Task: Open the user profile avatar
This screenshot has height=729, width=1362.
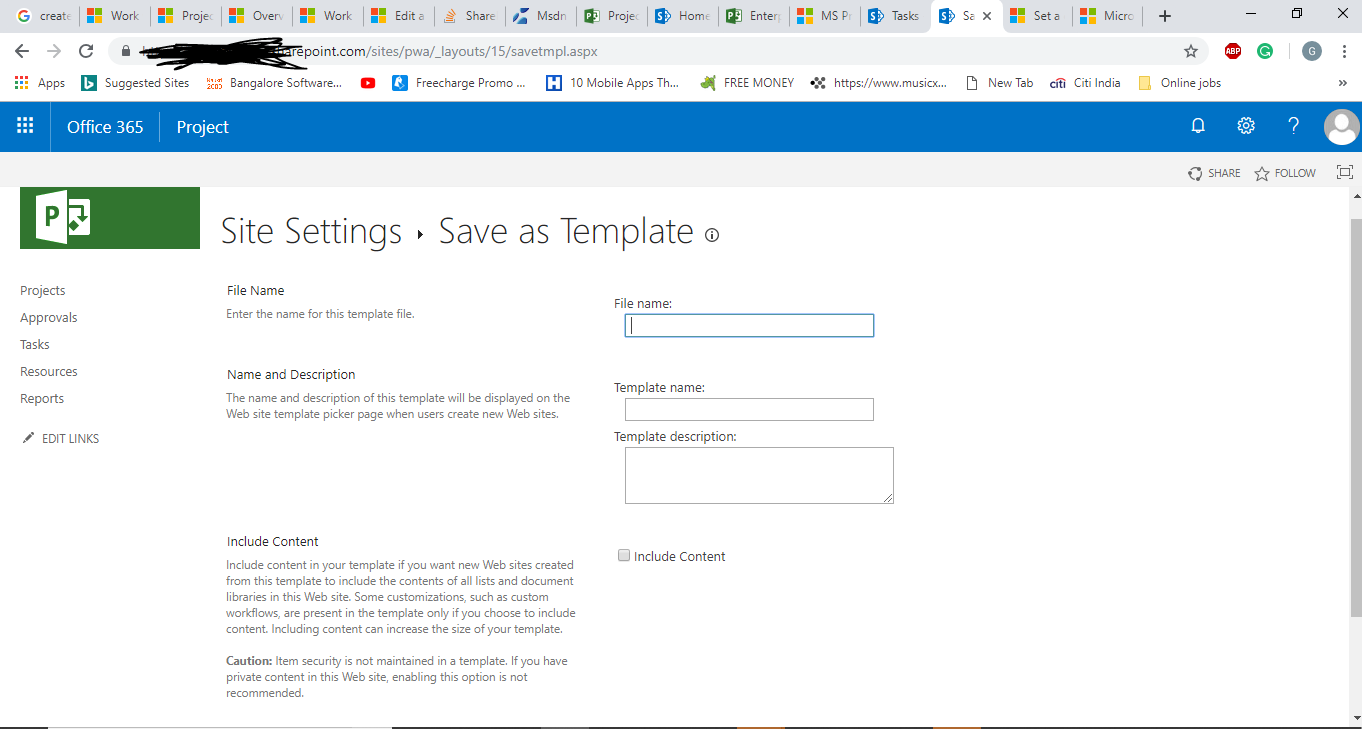Action: [1341, 127]
